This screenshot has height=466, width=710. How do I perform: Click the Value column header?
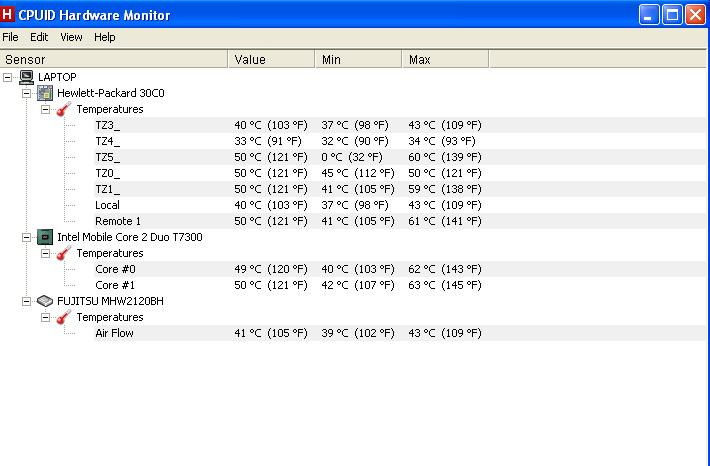(271, 59)
